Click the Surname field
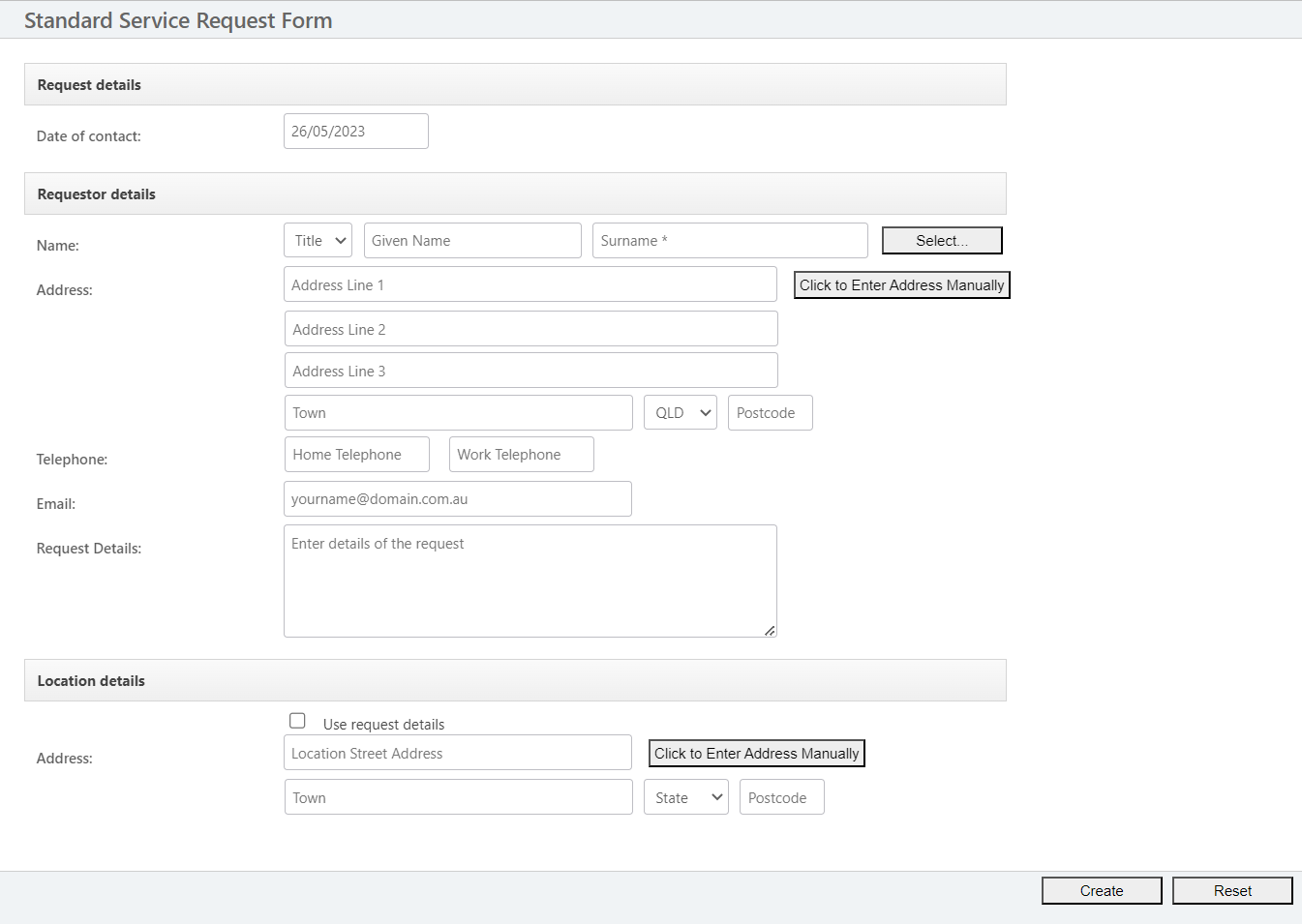 pyautogui.click(x=729, y=240)
